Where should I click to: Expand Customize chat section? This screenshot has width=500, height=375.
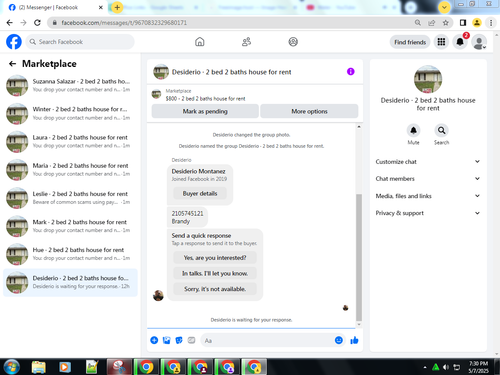point(428,162)
